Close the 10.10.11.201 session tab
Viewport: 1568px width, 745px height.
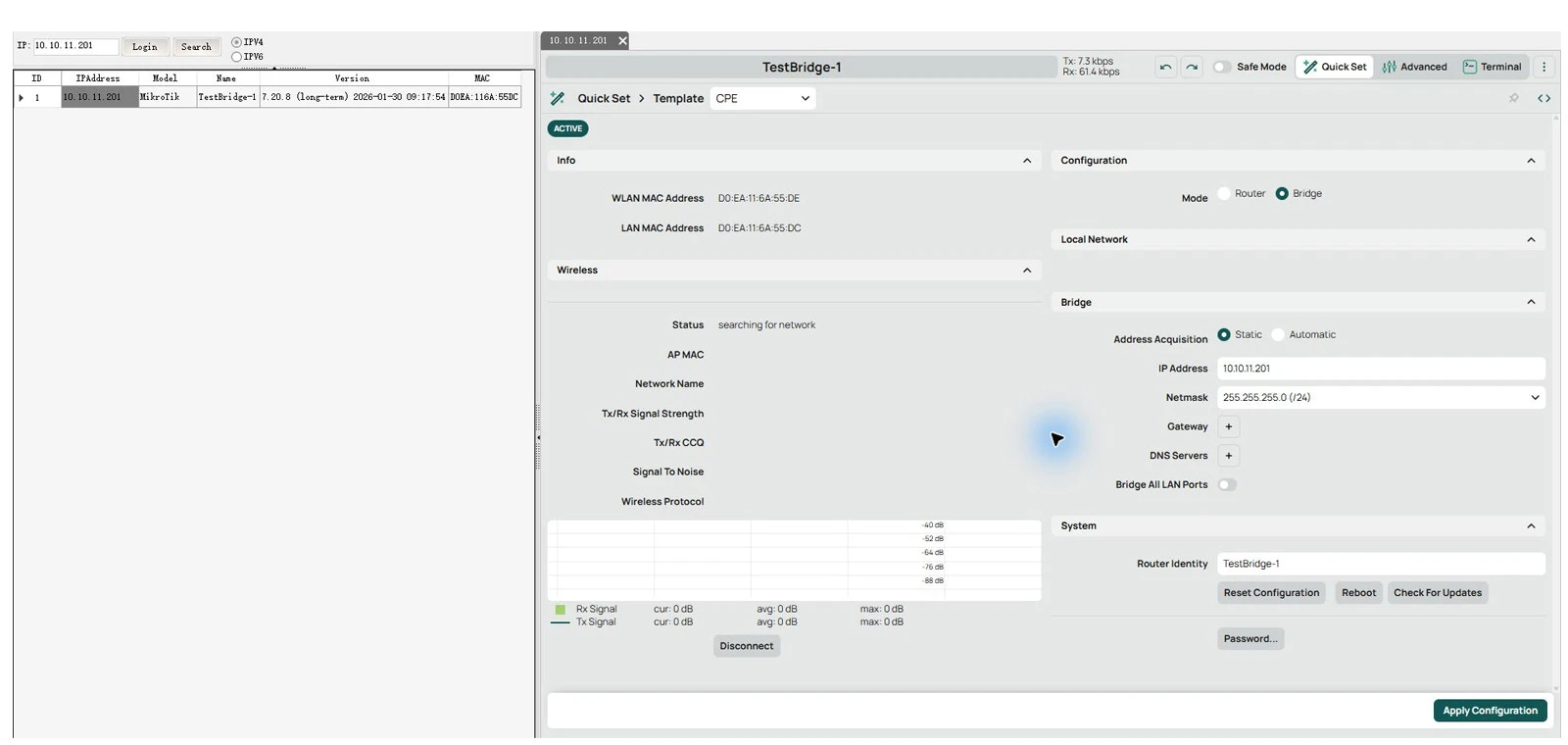pyautogui.click(x=622, y=41)
